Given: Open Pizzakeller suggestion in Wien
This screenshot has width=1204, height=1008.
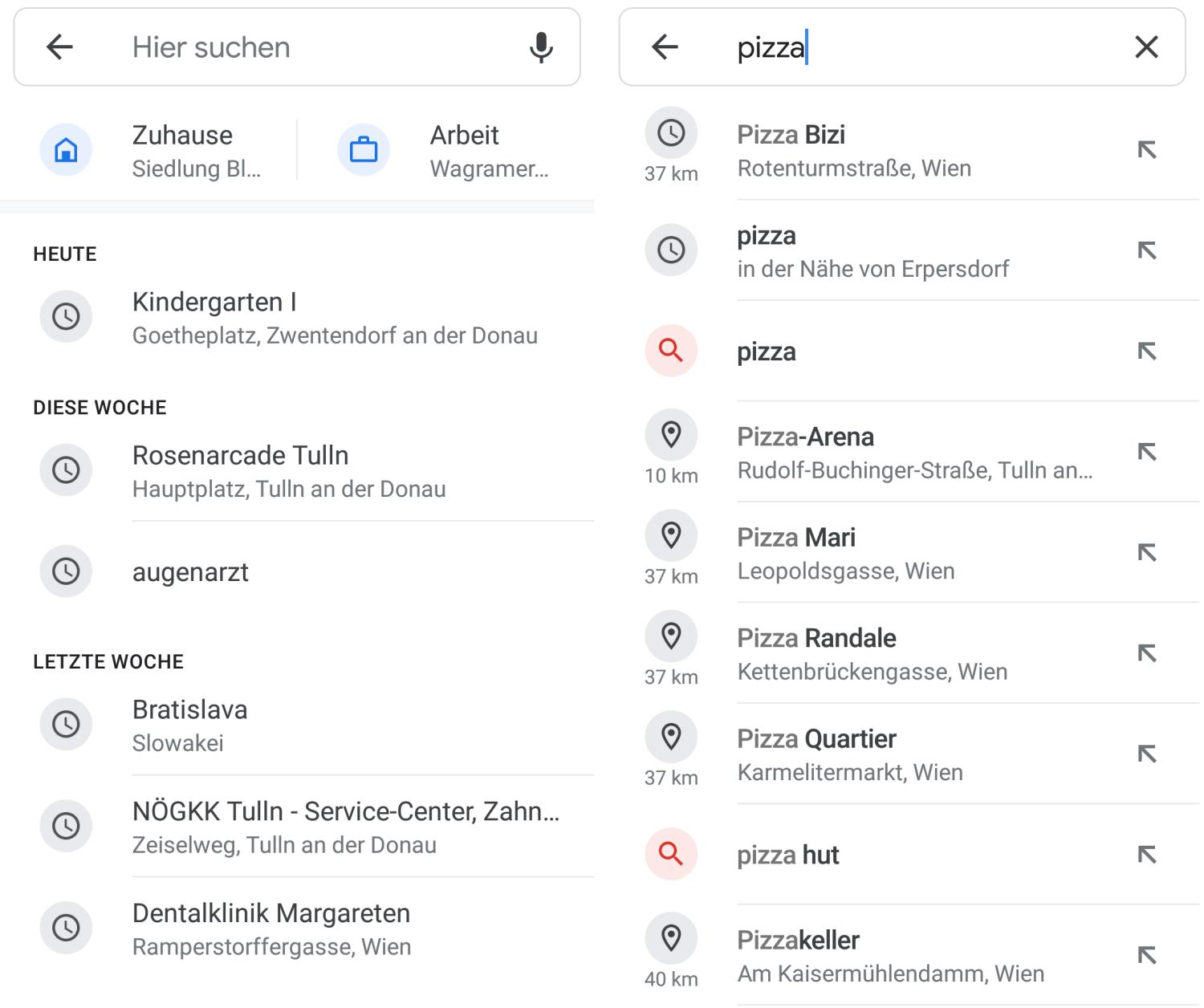Looking at the screenshot, I should point(890,956).
